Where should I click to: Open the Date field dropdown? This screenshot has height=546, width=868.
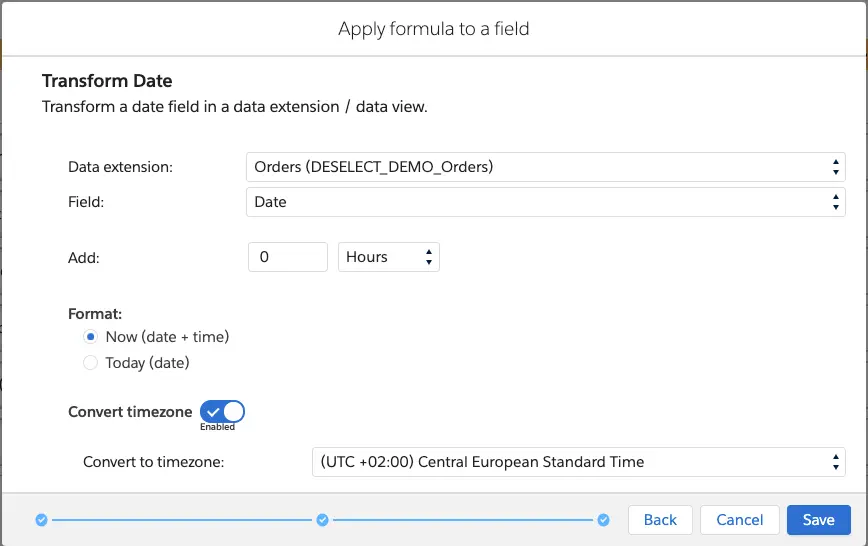545,202
